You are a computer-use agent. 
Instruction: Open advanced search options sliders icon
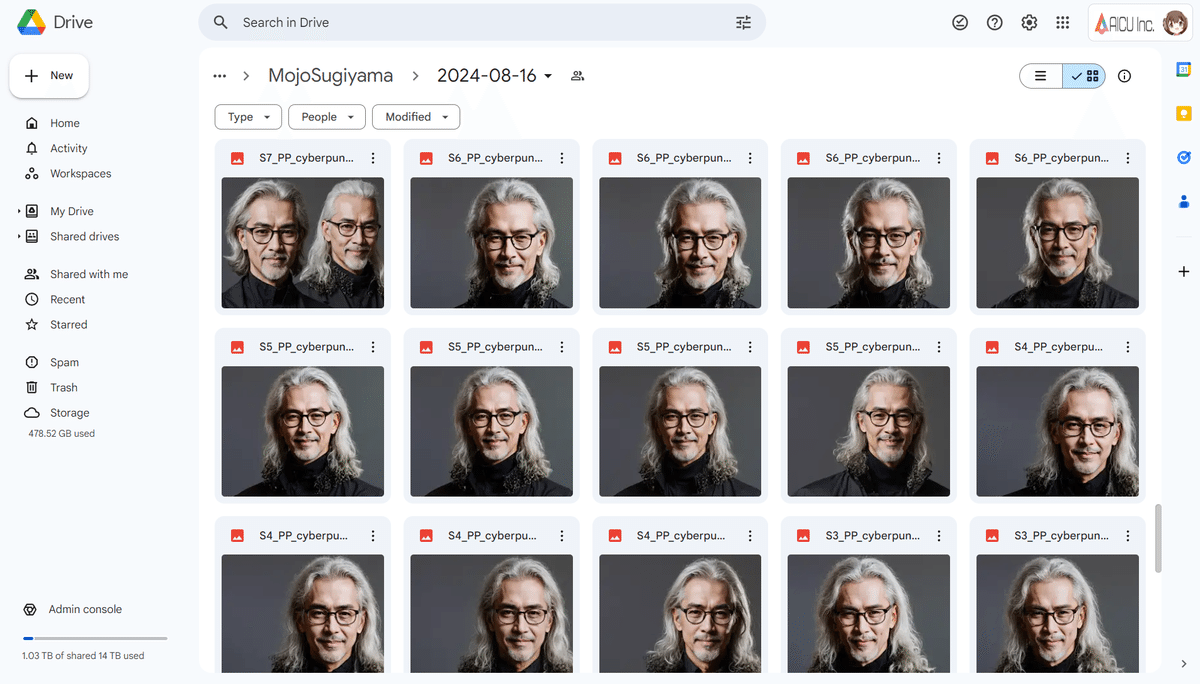pos(743,22)
